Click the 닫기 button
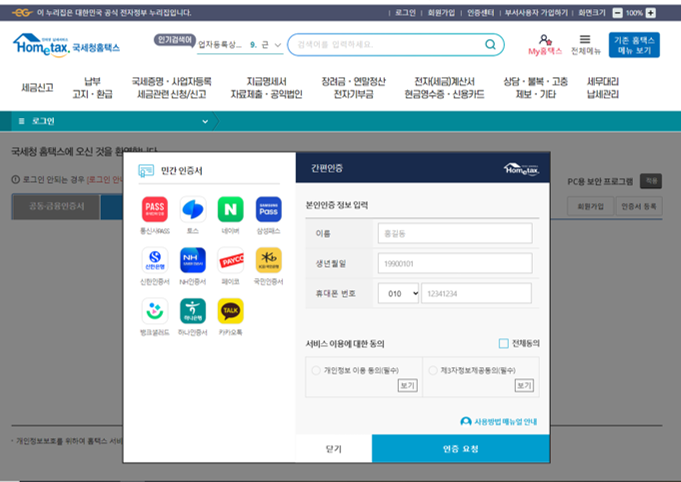This screenshot has height=482, width=681. coord(334,449)
